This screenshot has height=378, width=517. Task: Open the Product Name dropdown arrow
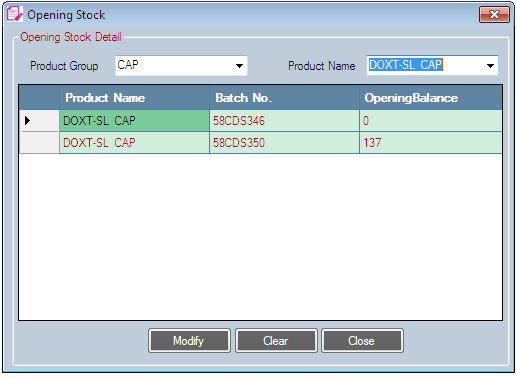(x=490, y=66)
